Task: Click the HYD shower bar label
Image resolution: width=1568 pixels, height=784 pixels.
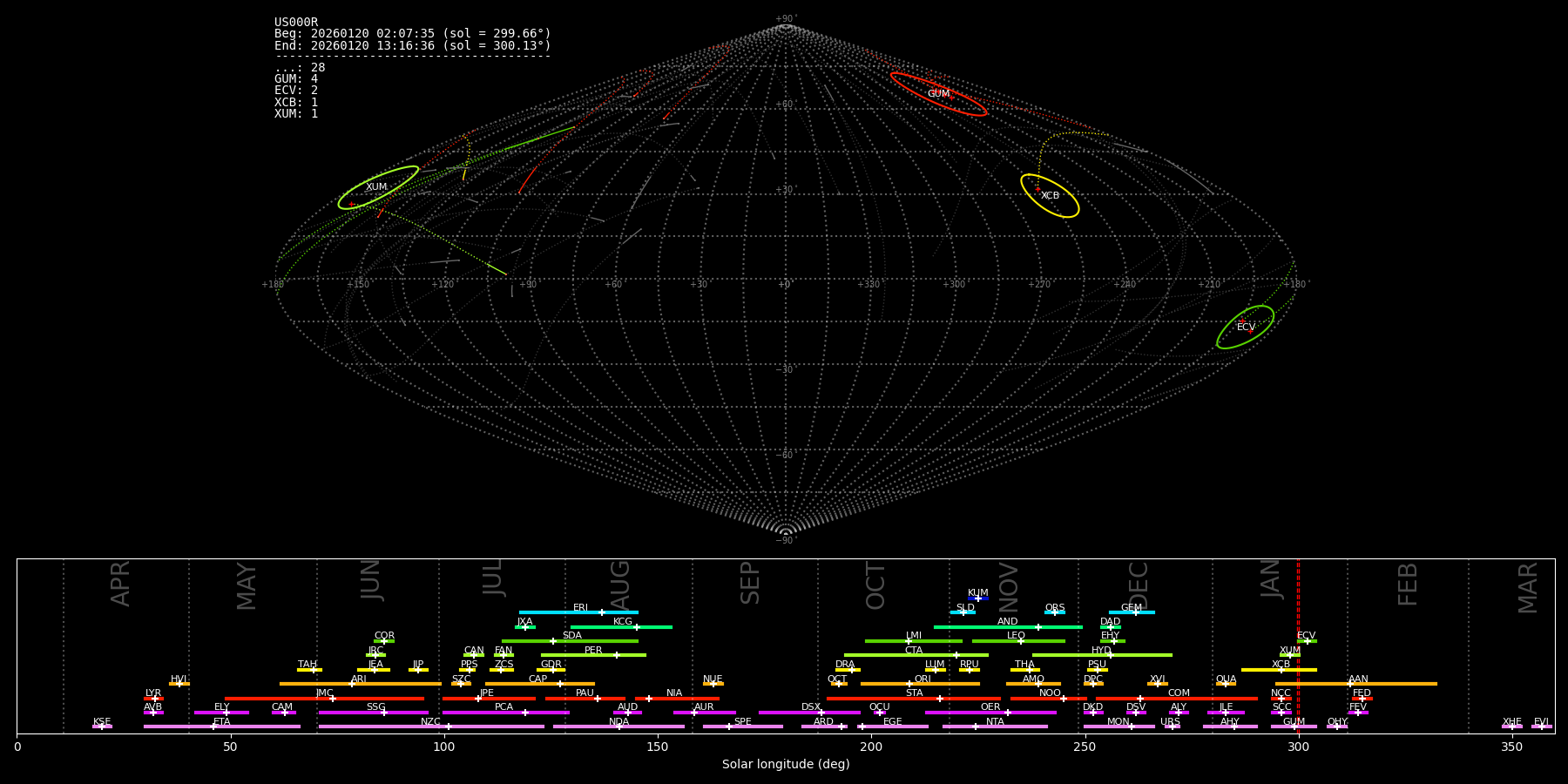Action: (1102, 651)
